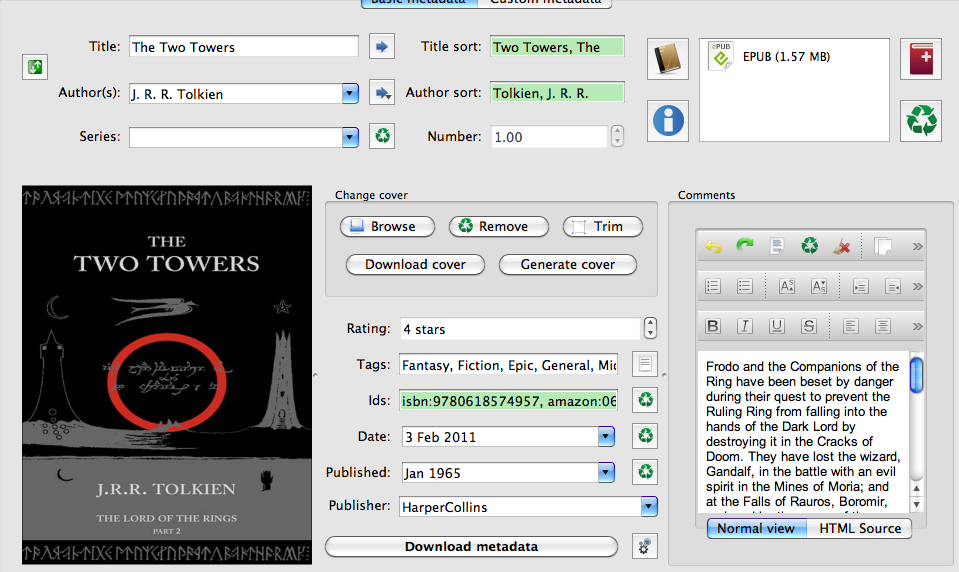The height and width of the screenshot is (572, 959).
Task: Redo the comment edit
Action: click(x=745, y=246)
